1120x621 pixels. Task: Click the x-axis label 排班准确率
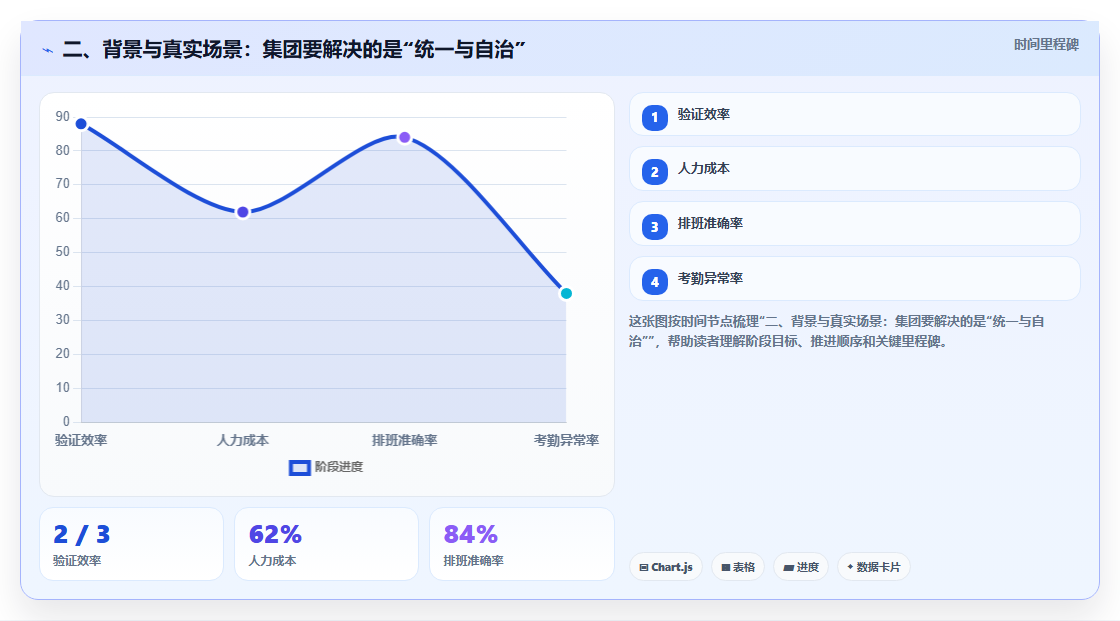pyautogui.click(x=404, y=440)
